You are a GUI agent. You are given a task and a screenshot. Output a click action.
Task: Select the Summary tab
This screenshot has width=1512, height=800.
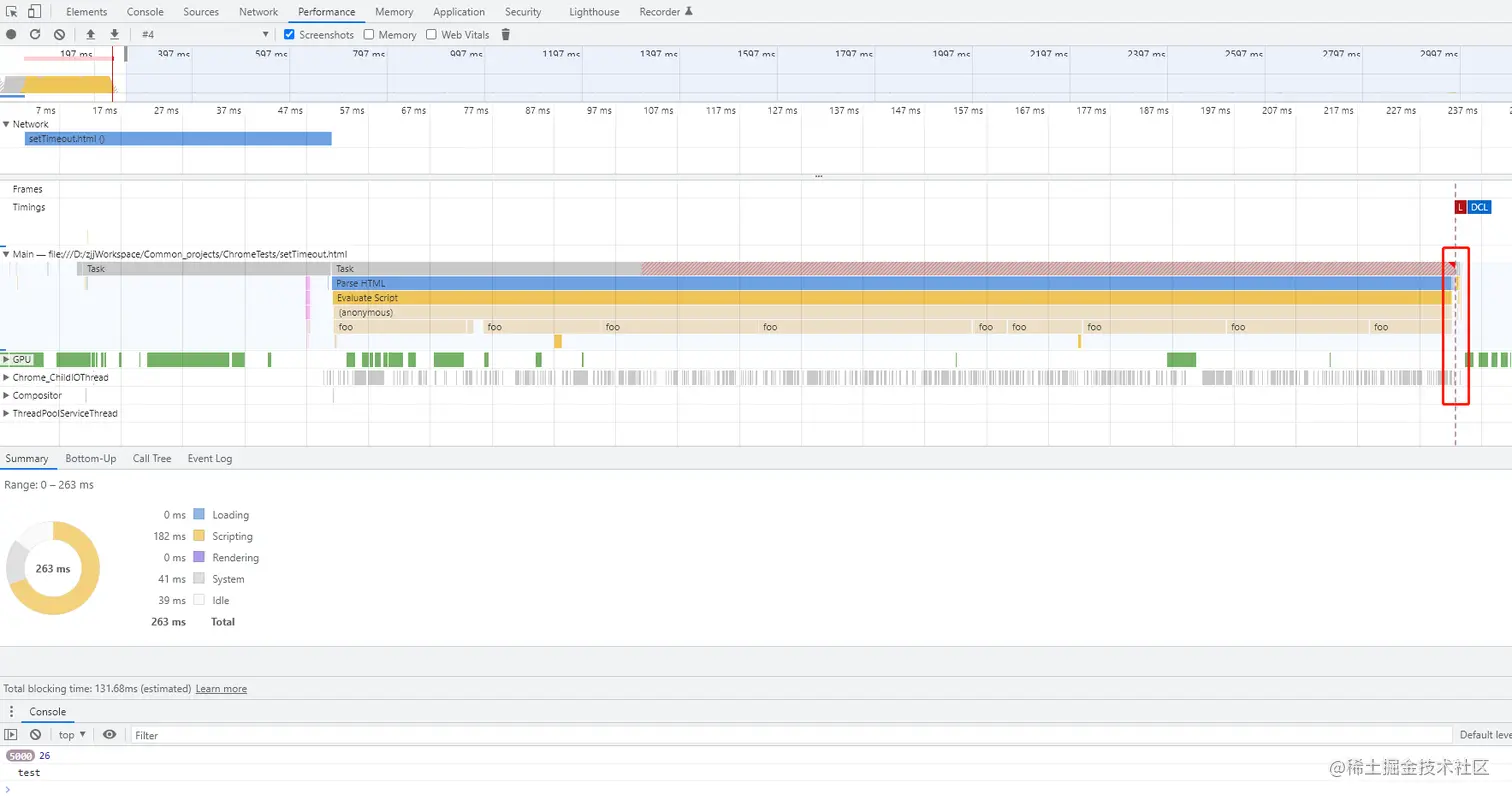(27, 458)
